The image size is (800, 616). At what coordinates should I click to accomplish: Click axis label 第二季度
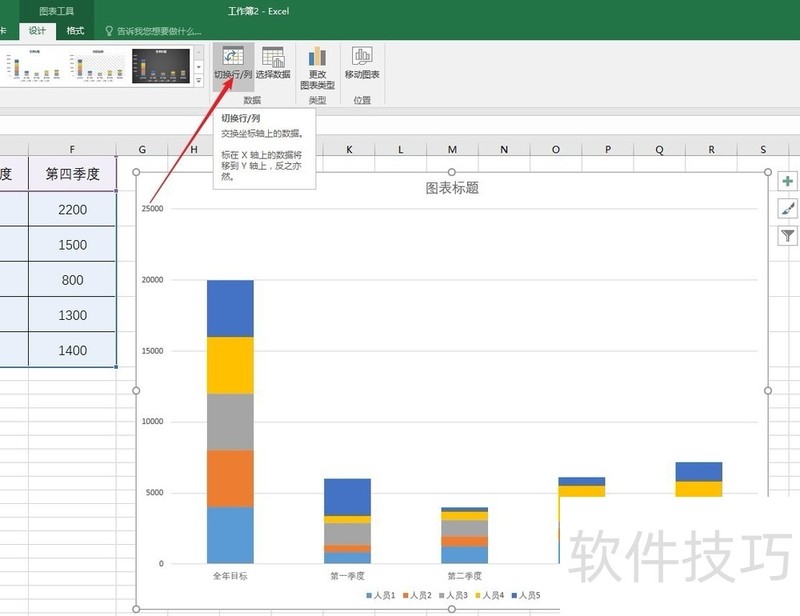[464, 576]
